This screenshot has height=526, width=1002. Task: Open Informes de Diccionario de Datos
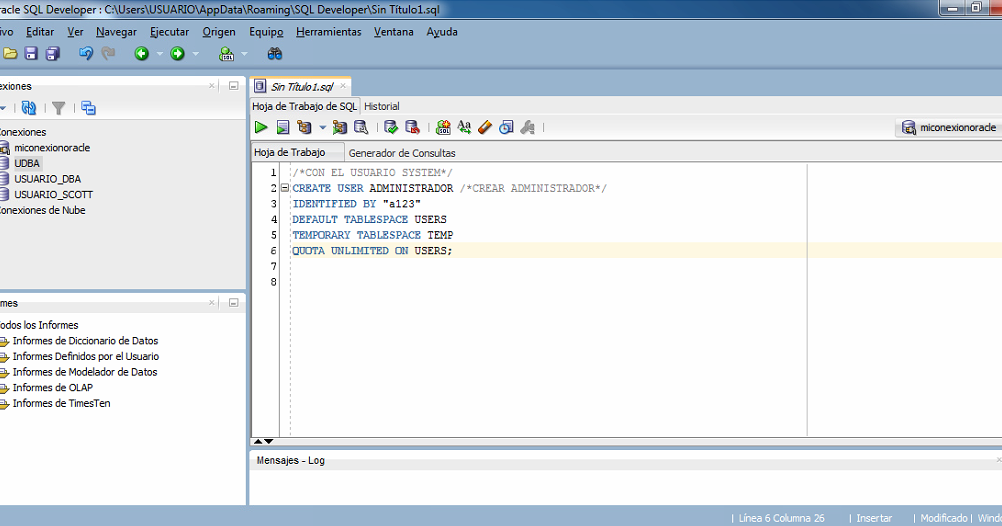(85, 341)
